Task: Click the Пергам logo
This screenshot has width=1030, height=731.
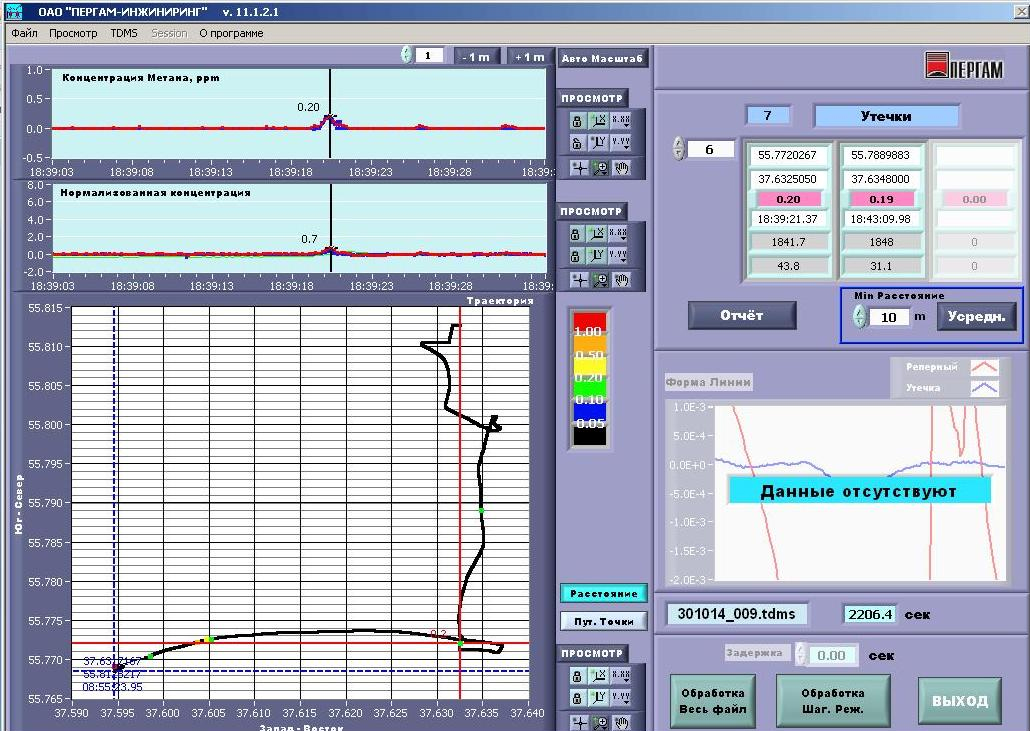Action: point(964,66)
